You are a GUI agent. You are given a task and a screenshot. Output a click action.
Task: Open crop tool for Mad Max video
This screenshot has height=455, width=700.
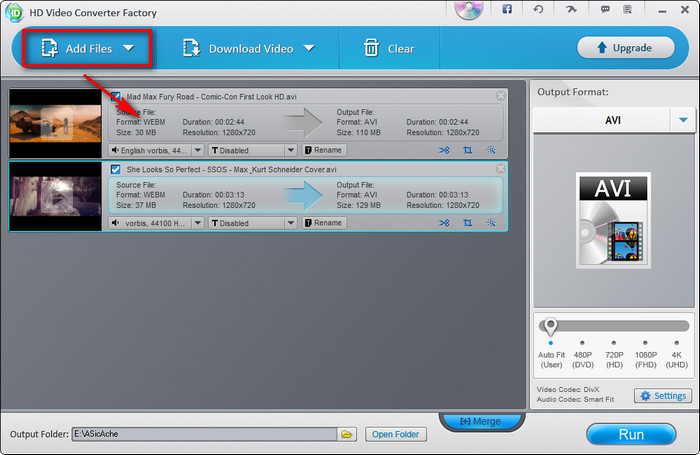tap(467, 150)
